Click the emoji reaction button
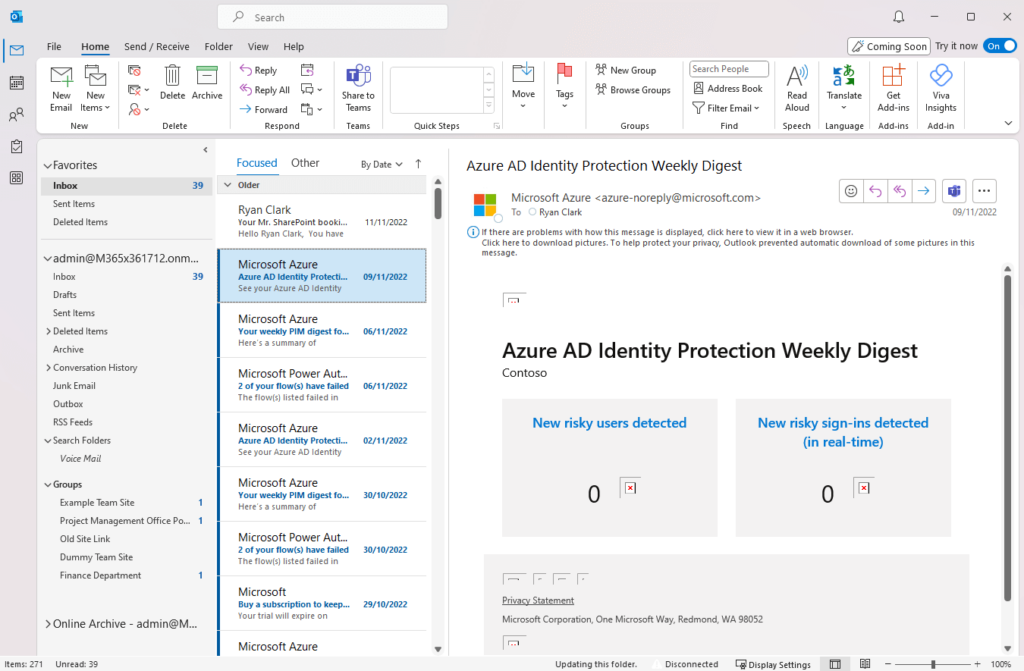1024x671 pixels. [851, 191]
